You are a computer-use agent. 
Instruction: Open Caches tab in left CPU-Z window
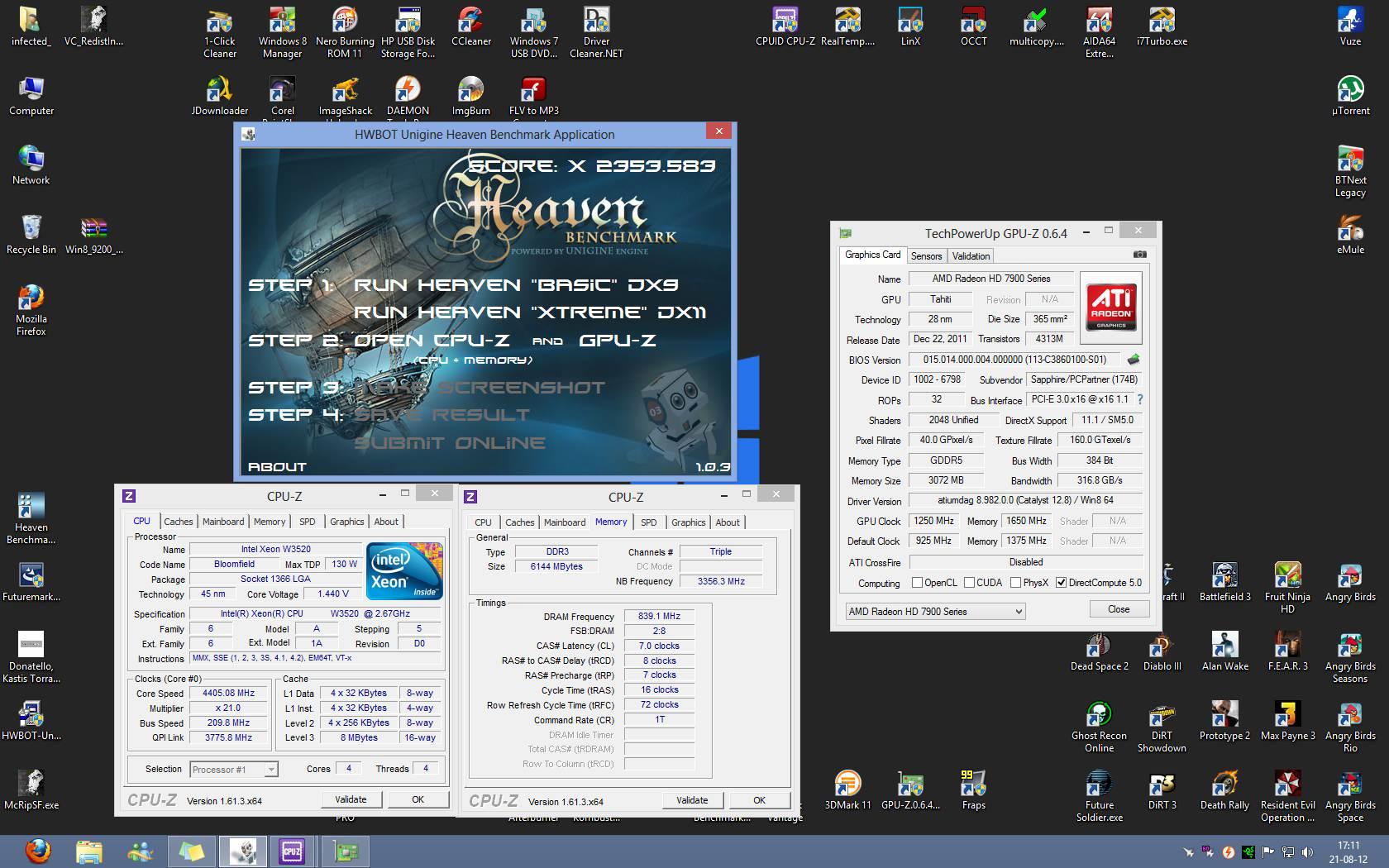[x=178, y=522]
